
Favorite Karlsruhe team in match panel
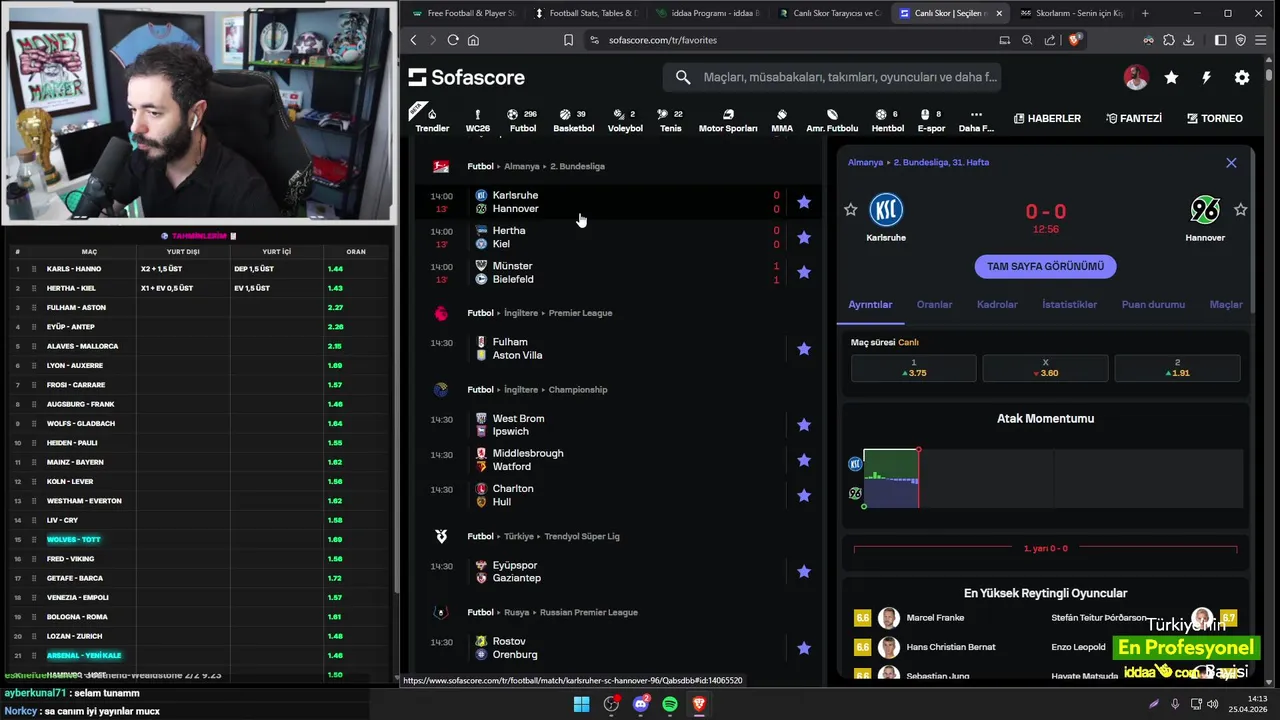click(x=851, y=209)
